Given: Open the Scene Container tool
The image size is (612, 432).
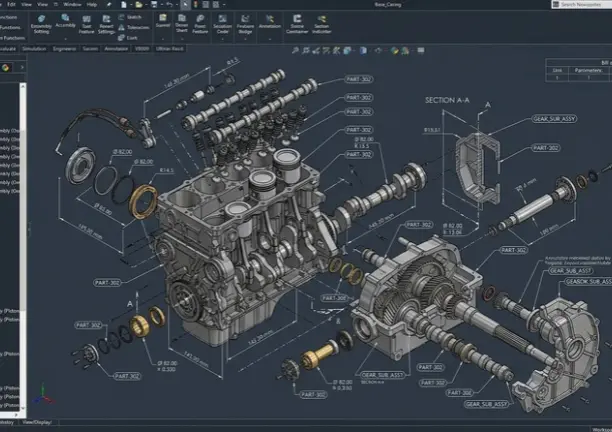Looking at the screenshot, I should click(x=297, y=24).
